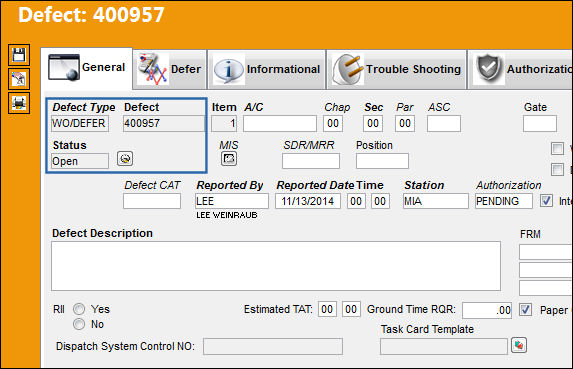The width and height of the screenshot is (573, 369).
Task: Open the MIS icon button
Action: [x=229, y=159]
